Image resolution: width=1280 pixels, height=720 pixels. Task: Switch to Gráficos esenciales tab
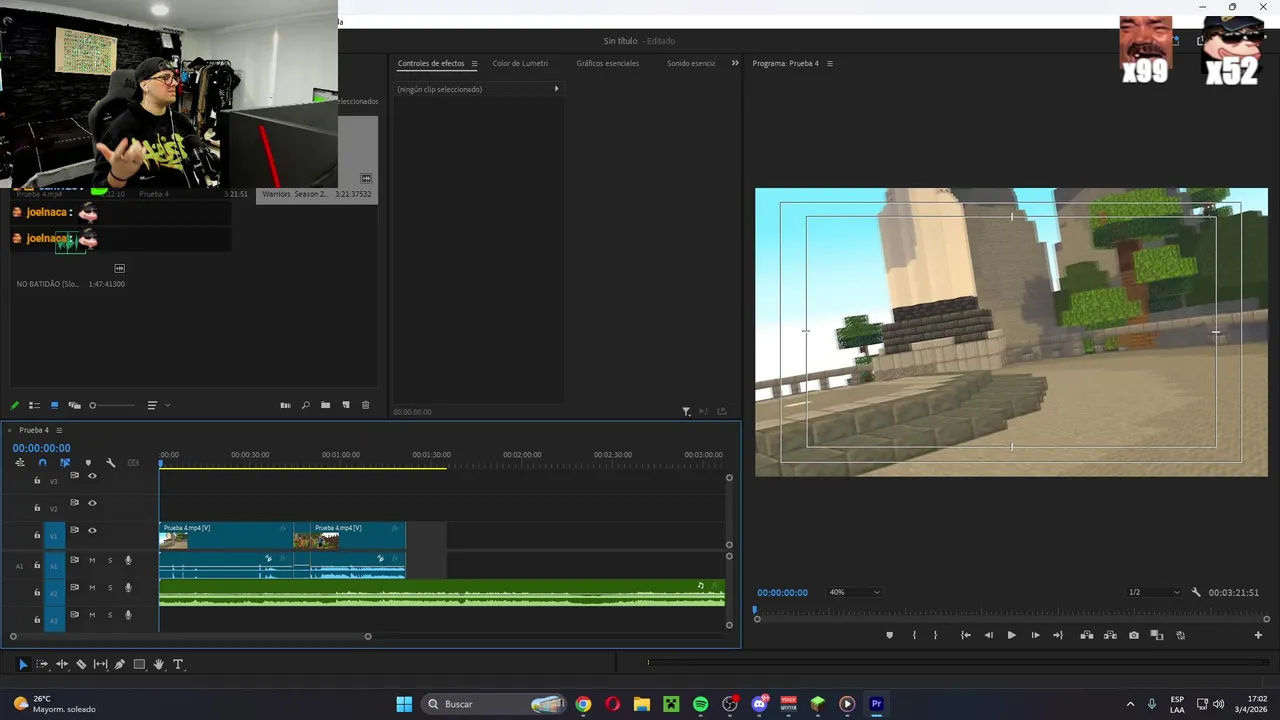pos(608,63)
